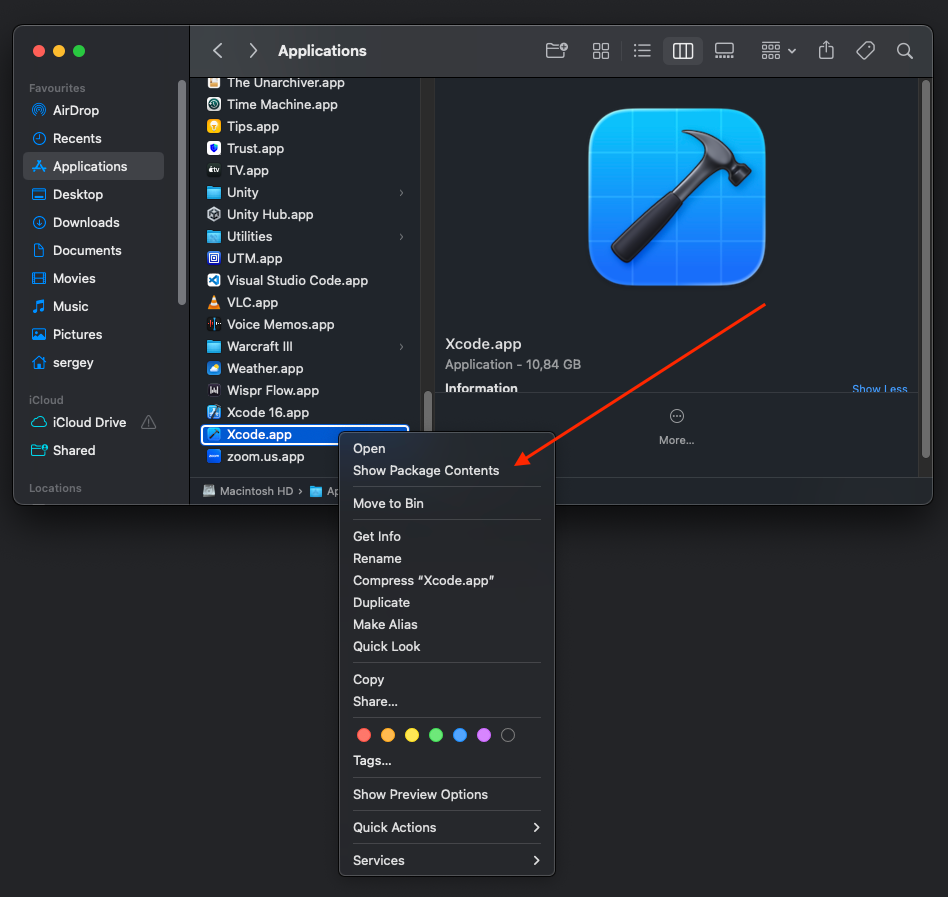Open Documents in the sidebar
This screenshot has width=948, height=897.
(93, 250)
